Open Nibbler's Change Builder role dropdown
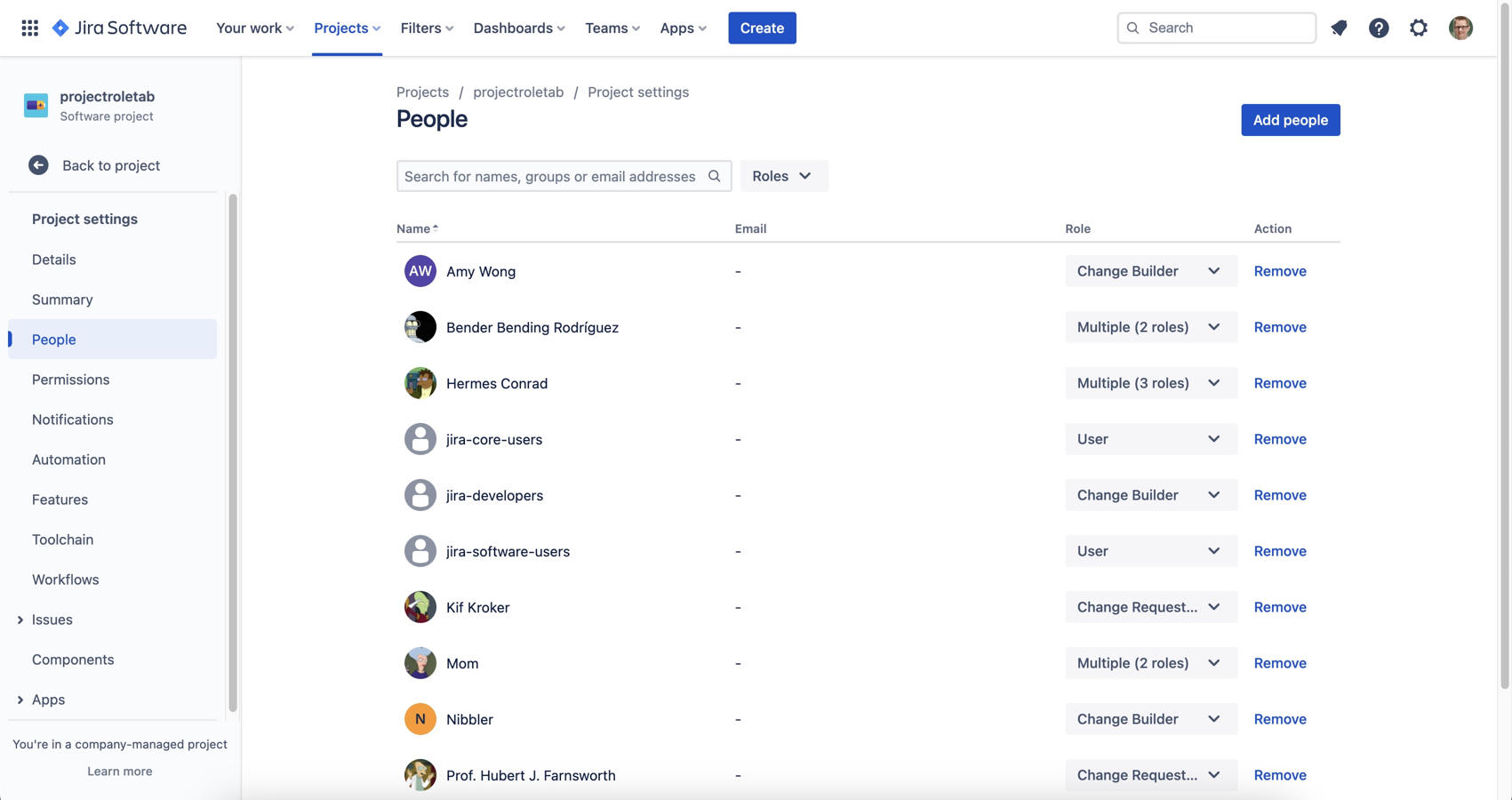Screen dimensions: 1512x800 (1151, 719)
